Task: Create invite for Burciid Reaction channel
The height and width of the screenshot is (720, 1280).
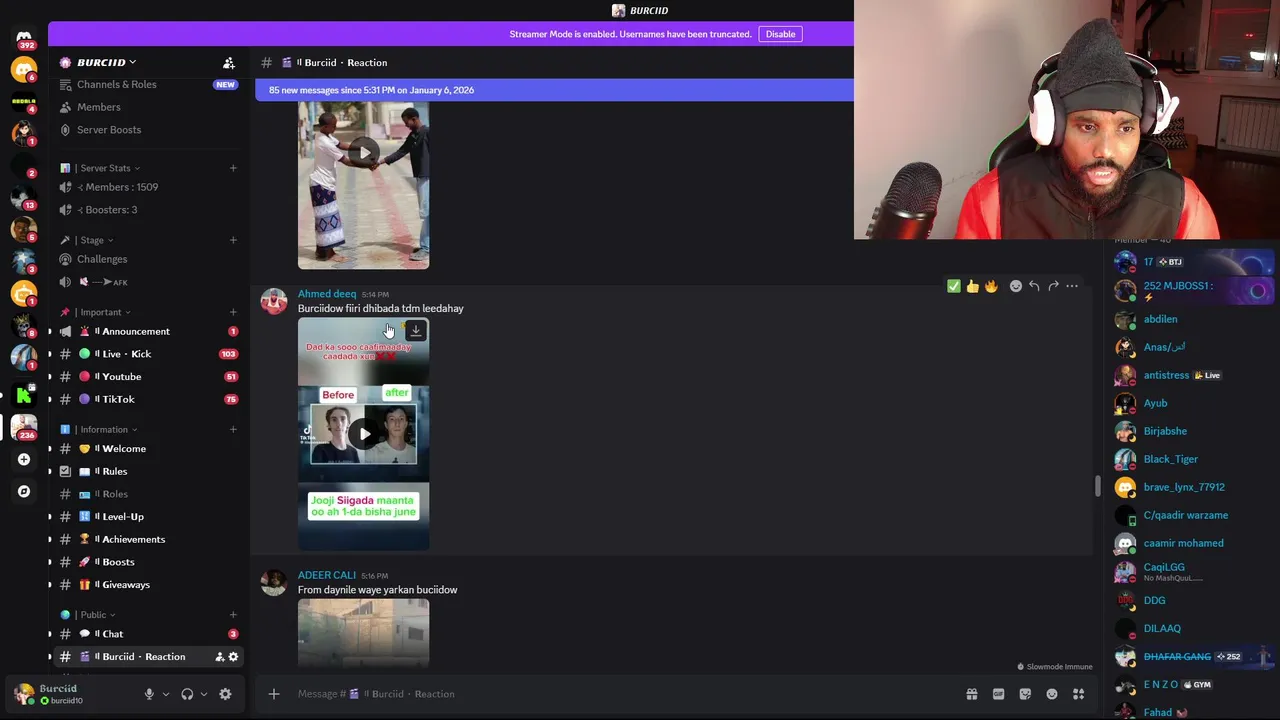Action: coord(219,657)
